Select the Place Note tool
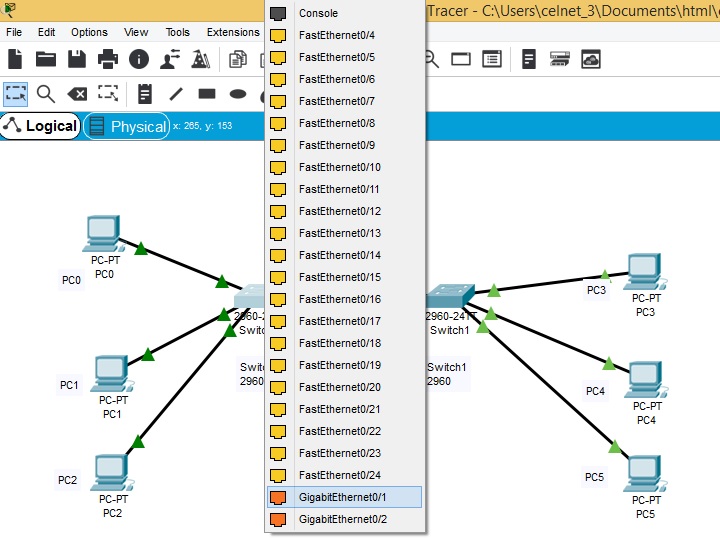Viewport: 720px width, 538px height. point(145,94)
